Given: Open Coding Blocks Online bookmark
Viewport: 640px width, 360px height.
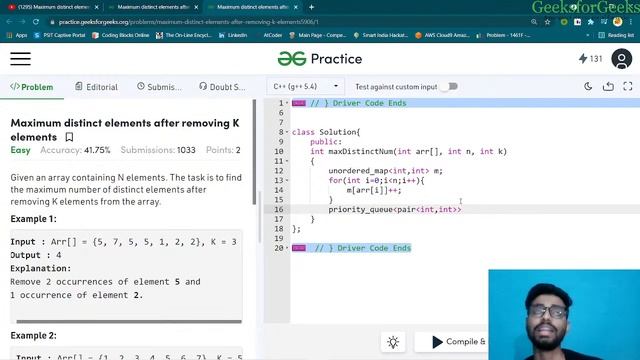Looking at the screenshot, I should tap(121, 36).
